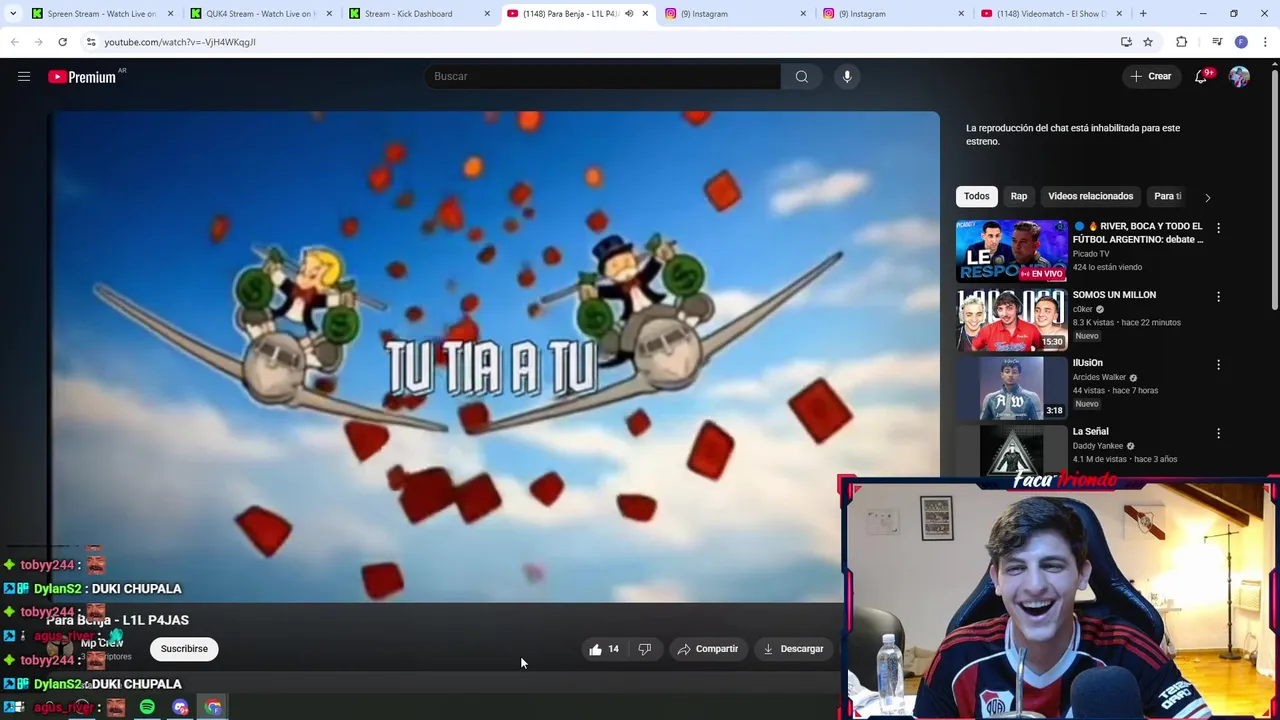Go forward with browser forward arrow
Screen dimensions: 1280x720
38,42
